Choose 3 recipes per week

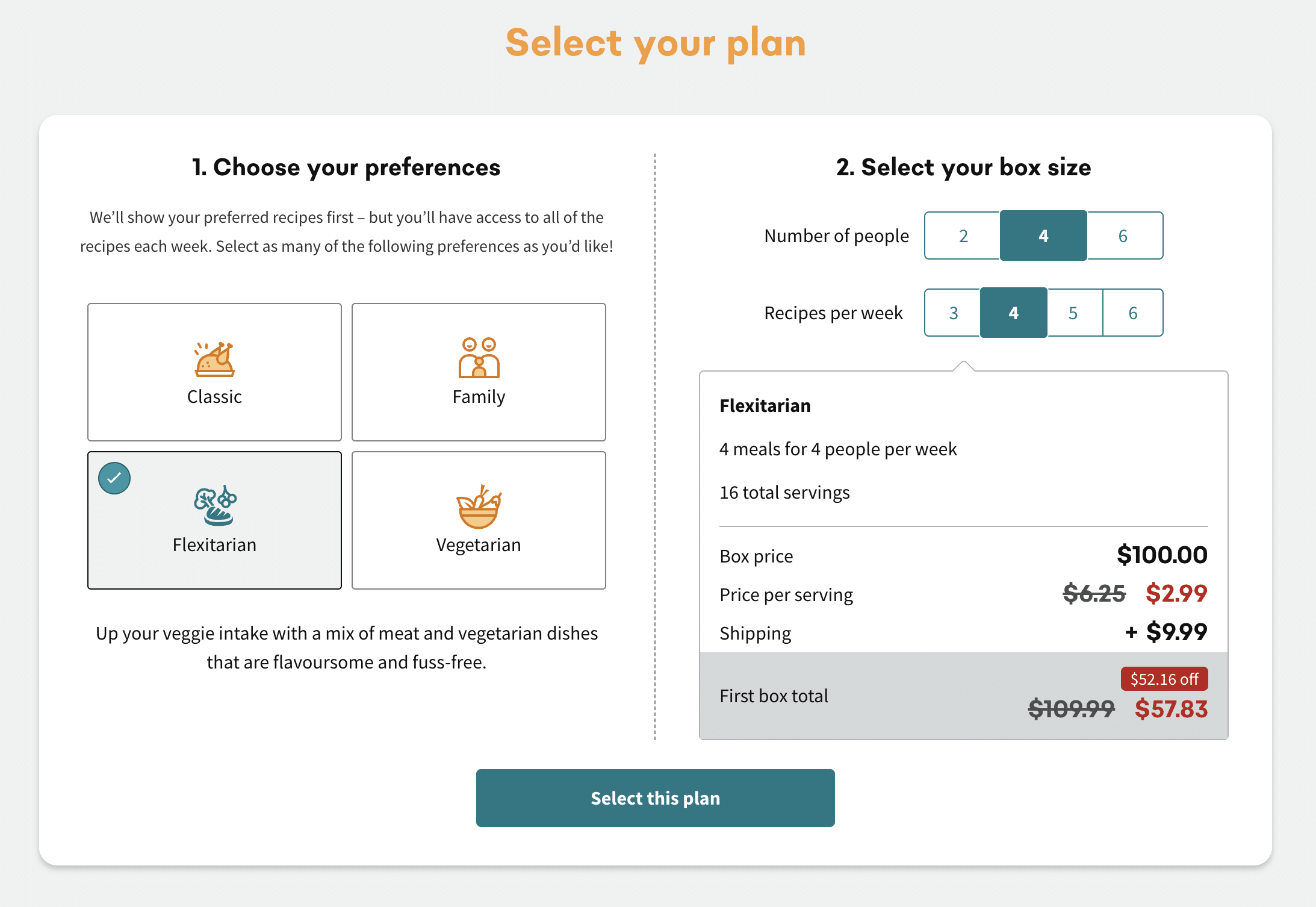click(953, 313)
